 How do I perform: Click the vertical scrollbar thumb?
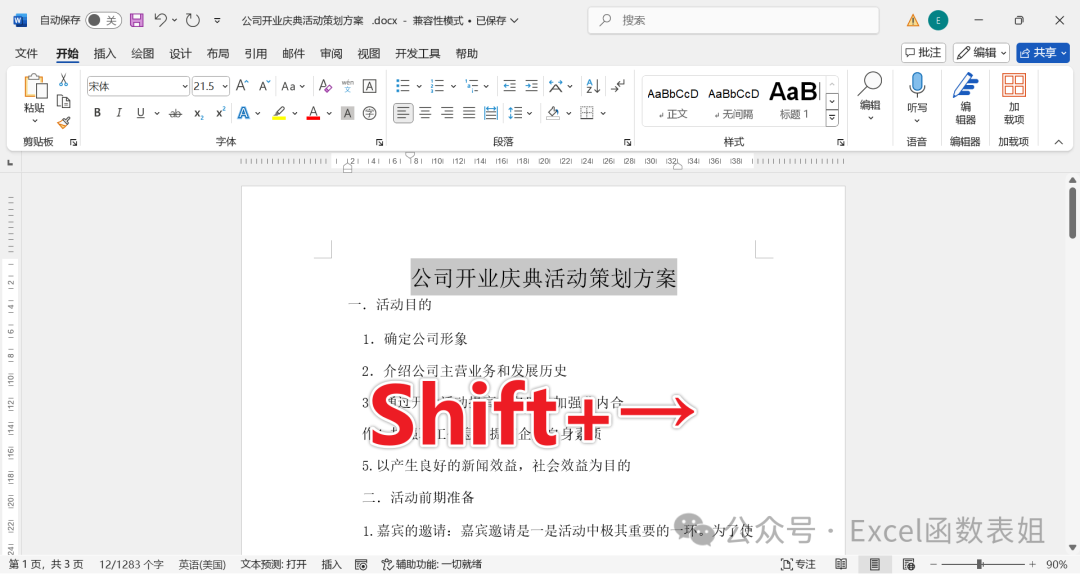[x=1072, y=212]
